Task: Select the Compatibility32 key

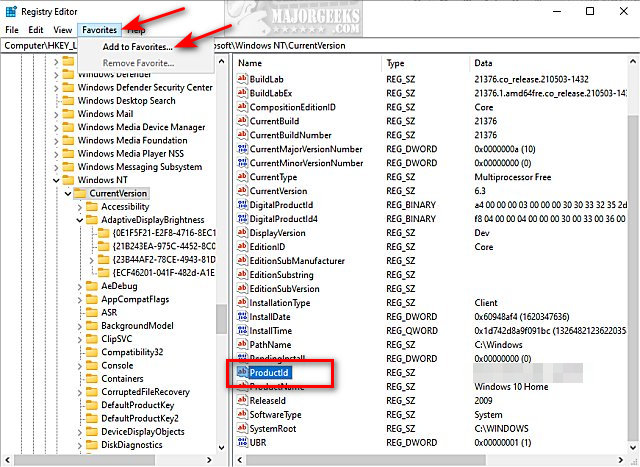Action: coord(132,352)
